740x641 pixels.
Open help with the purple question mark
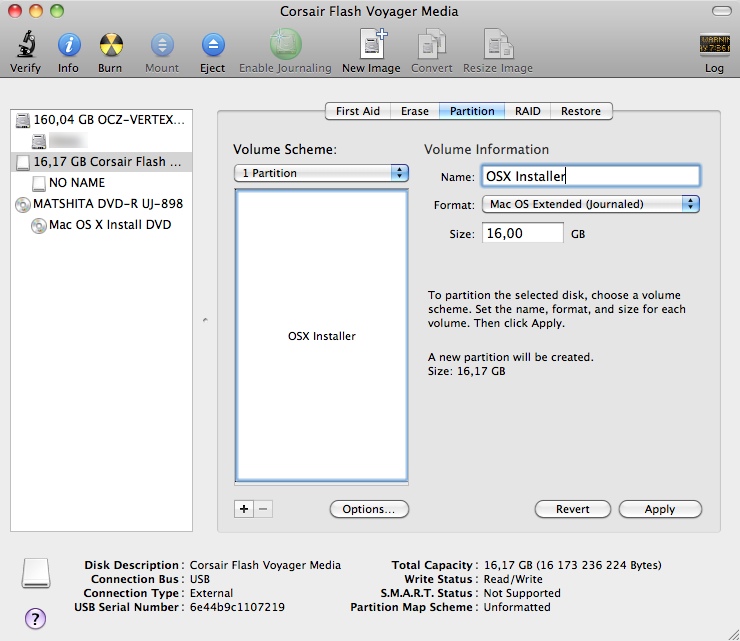[x=35, y=618]
